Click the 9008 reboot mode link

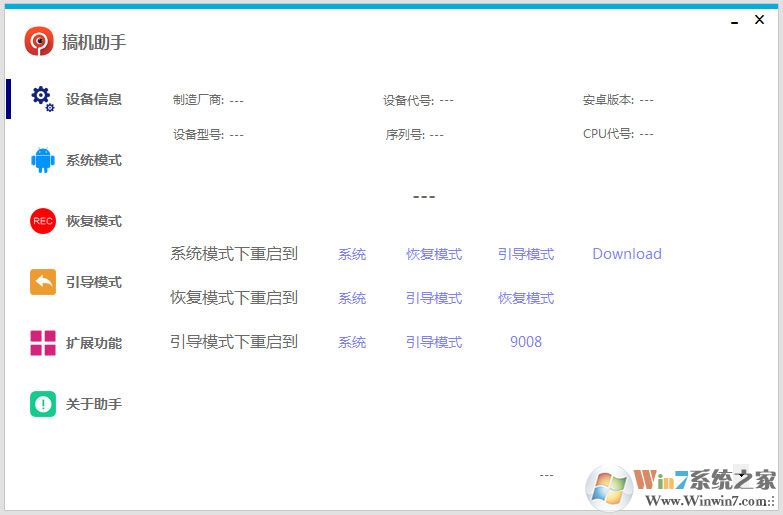coord(526,342)
